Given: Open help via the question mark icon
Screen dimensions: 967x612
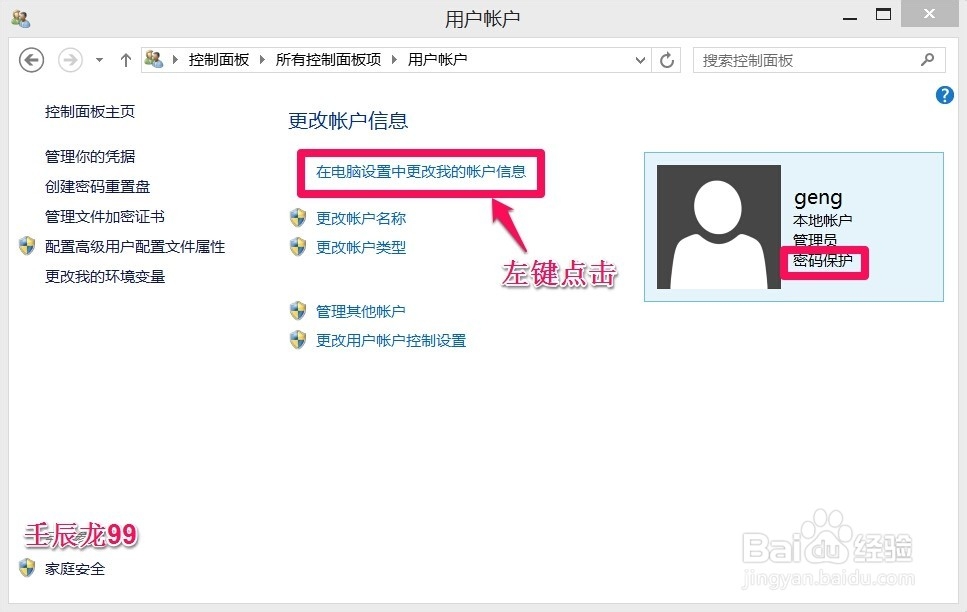Looking at the screenshot, I should click(944, 95).
